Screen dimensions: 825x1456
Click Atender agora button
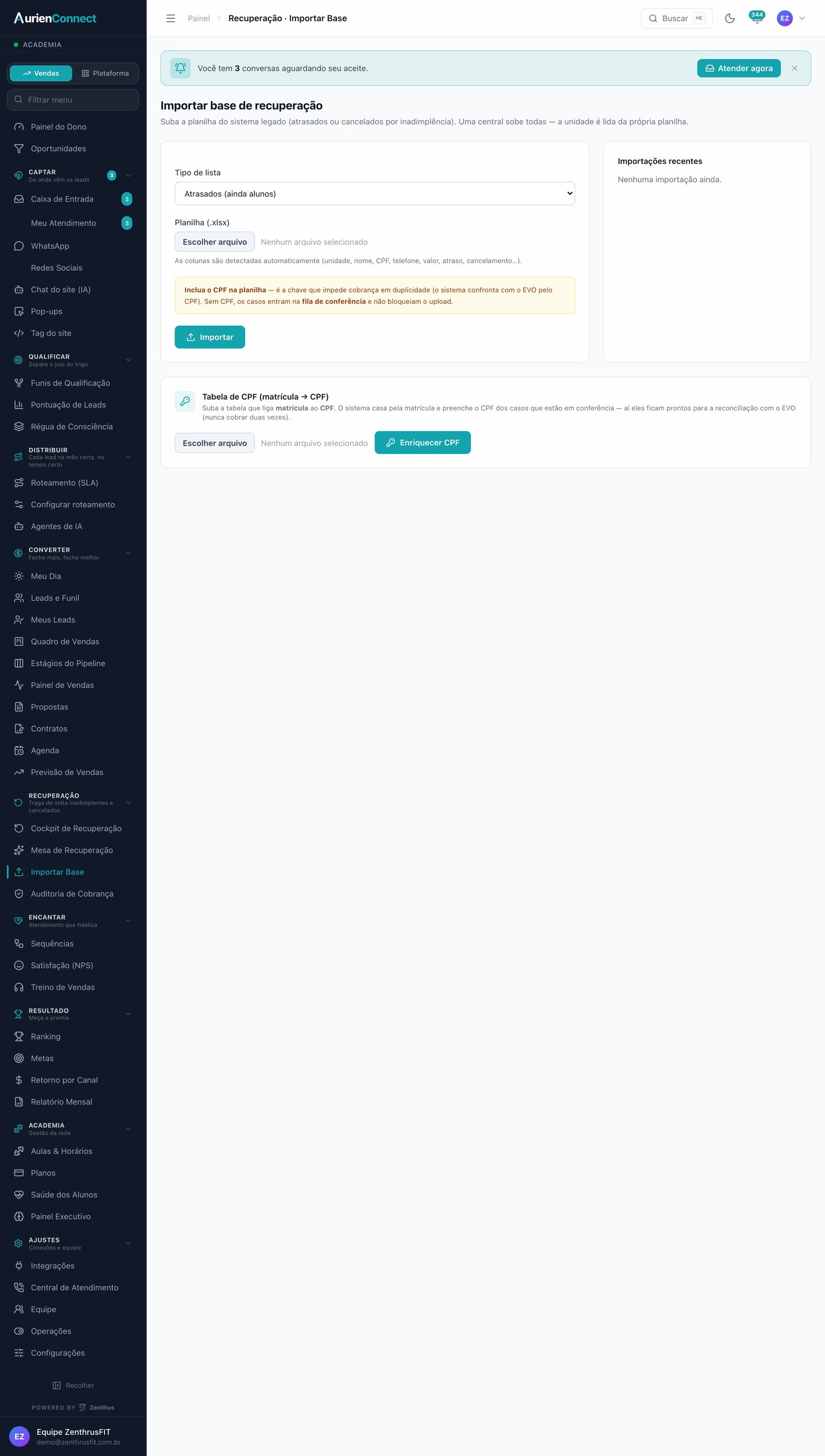click(x=738, y=68)
